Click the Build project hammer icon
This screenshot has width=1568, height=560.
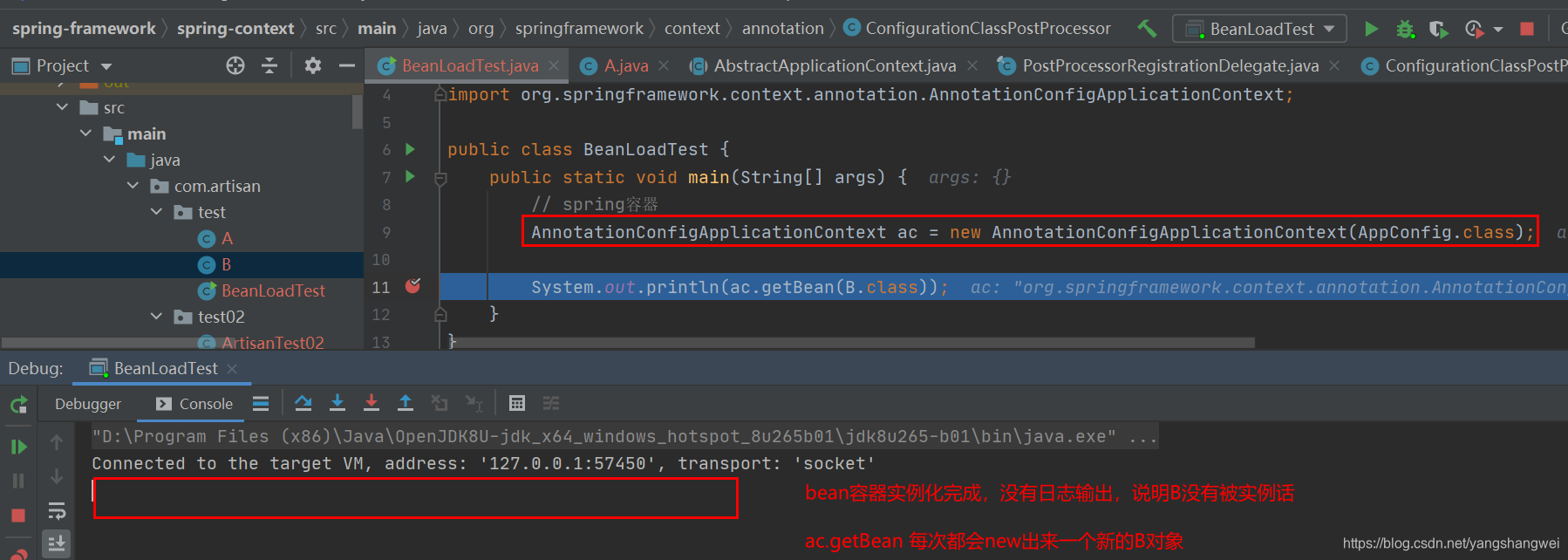coord(1147,28)
